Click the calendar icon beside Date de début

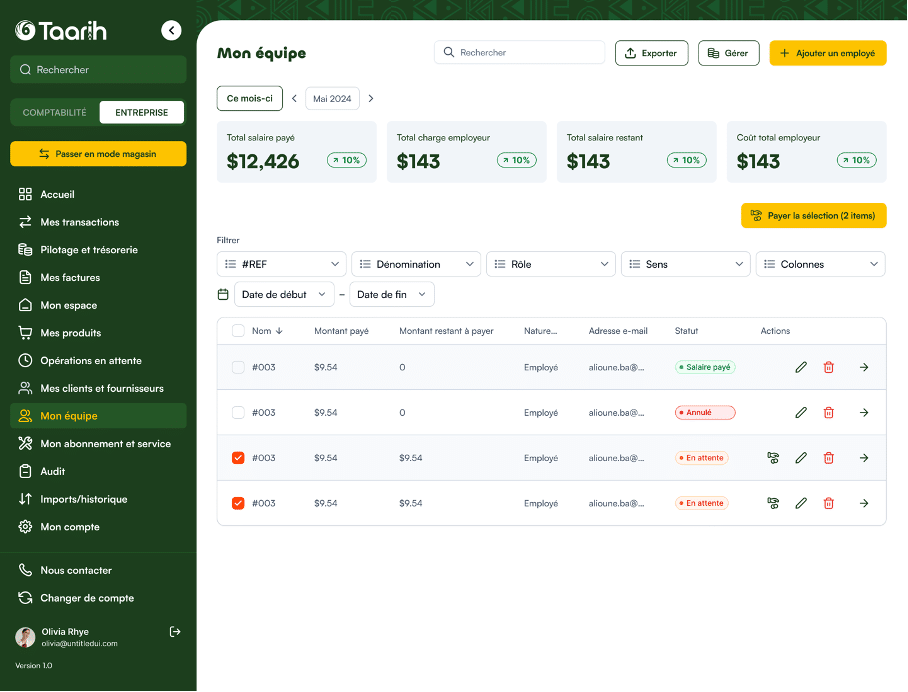223,294
